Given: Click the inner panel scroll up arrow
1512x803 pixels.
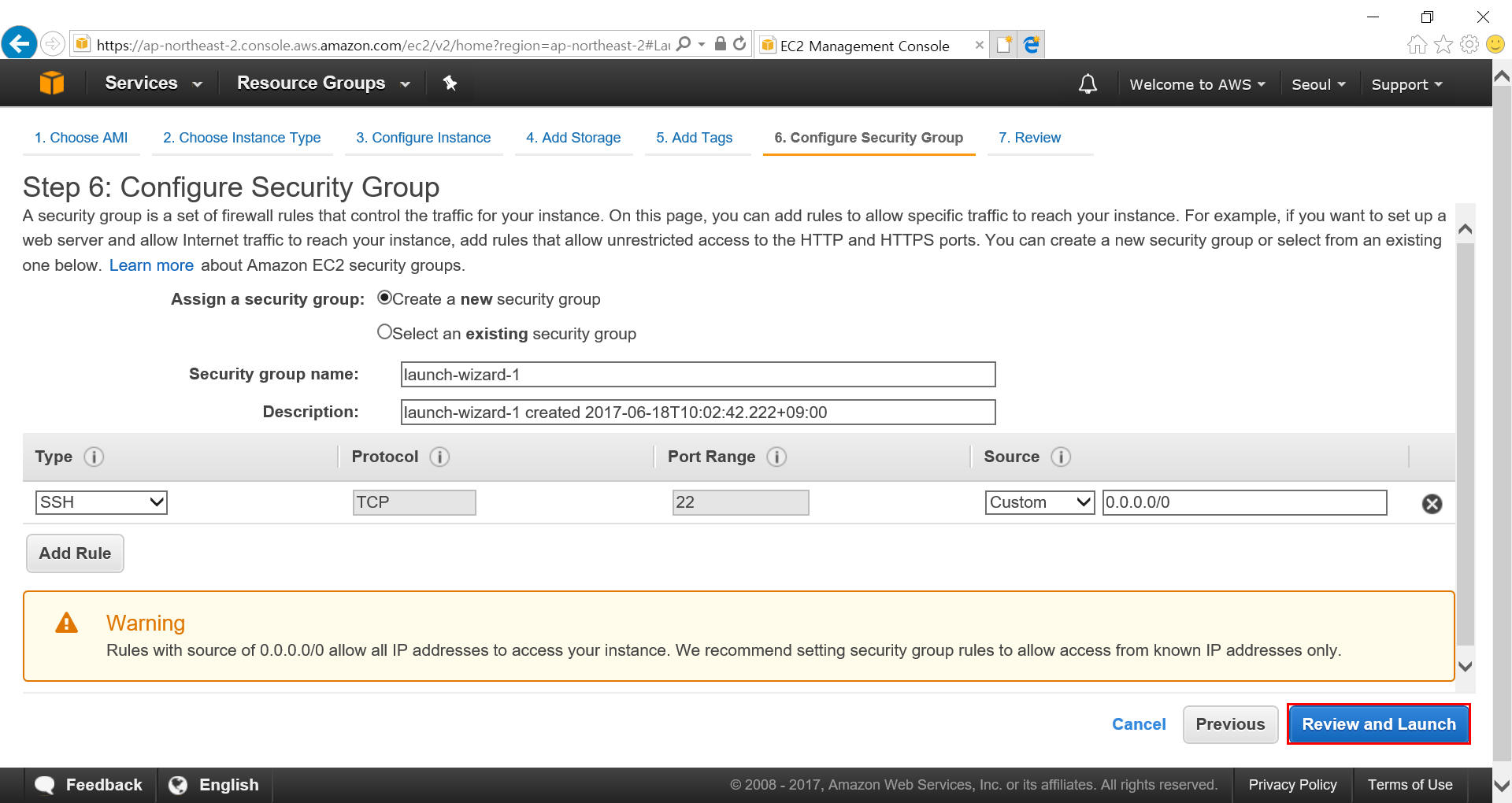Looking at the screenshot, I should coord(1465,229).
